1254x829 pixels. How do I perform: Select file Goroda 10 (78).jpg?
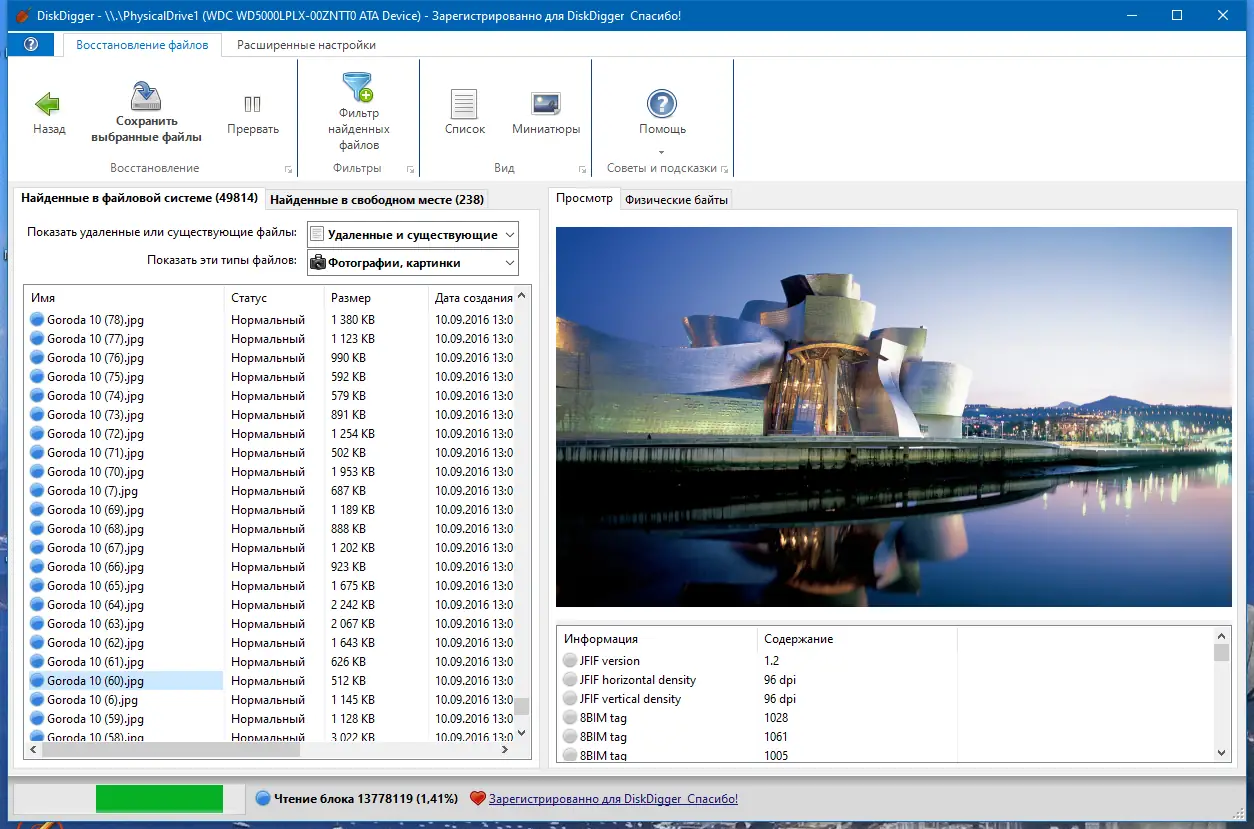95,320
